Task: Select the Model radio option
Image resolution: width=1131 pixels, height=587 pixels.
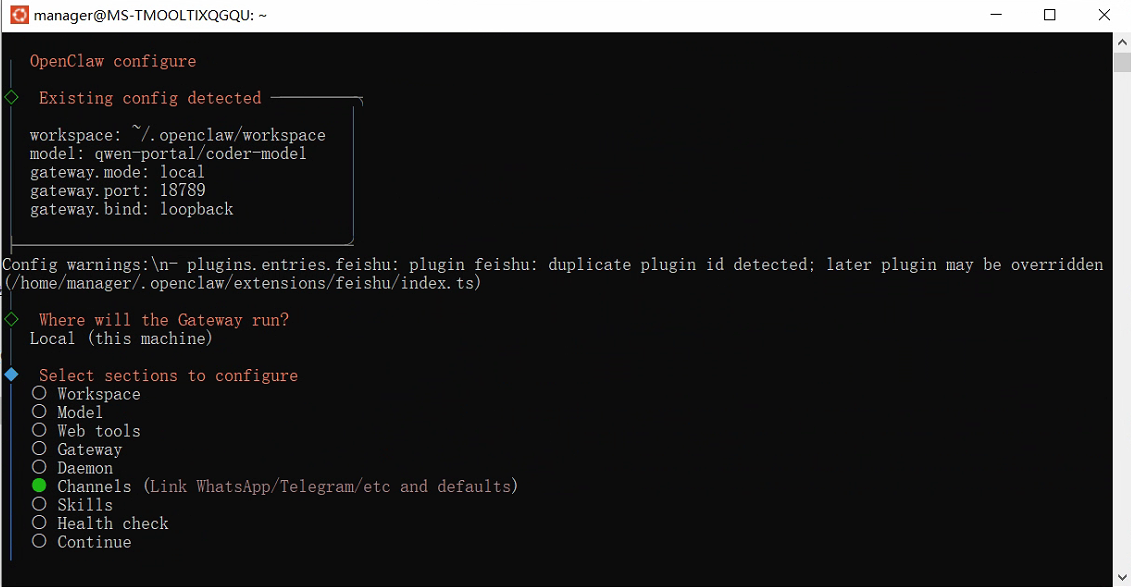Action: [x=39, y=412]
